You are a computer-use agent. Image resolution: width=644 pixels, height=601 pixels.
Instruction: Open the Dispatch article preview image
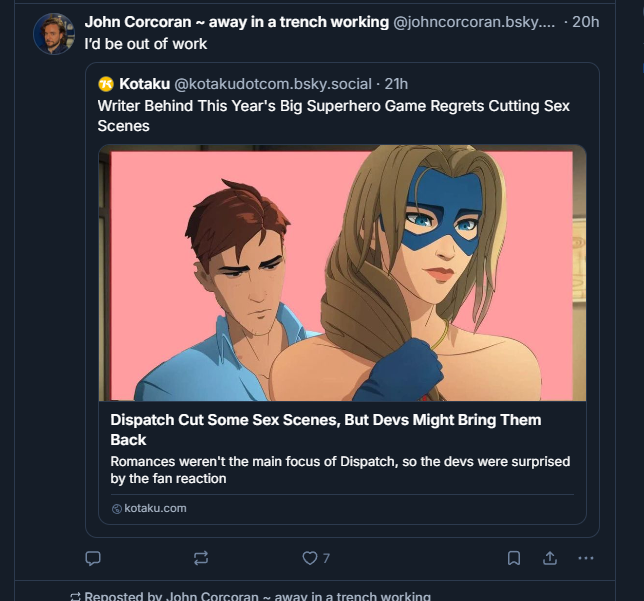pos(342,274)
